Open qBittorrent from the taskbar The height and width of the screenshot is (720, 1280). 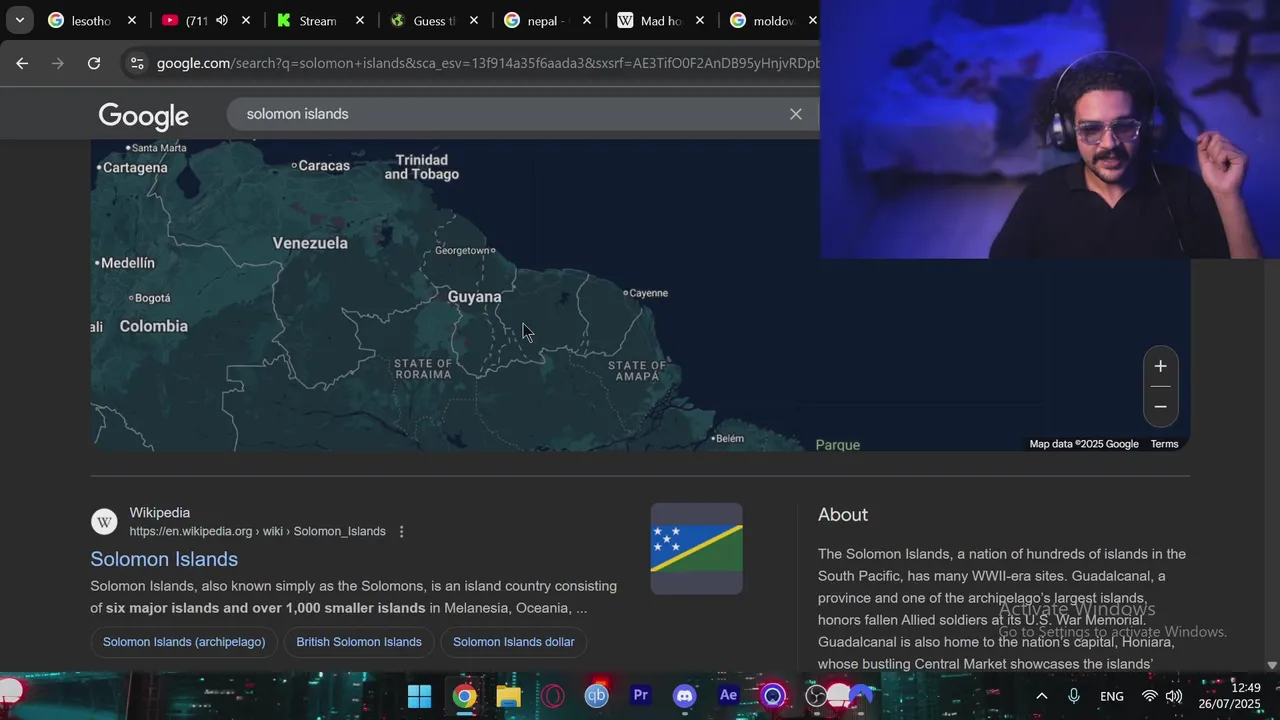(597, 696)
